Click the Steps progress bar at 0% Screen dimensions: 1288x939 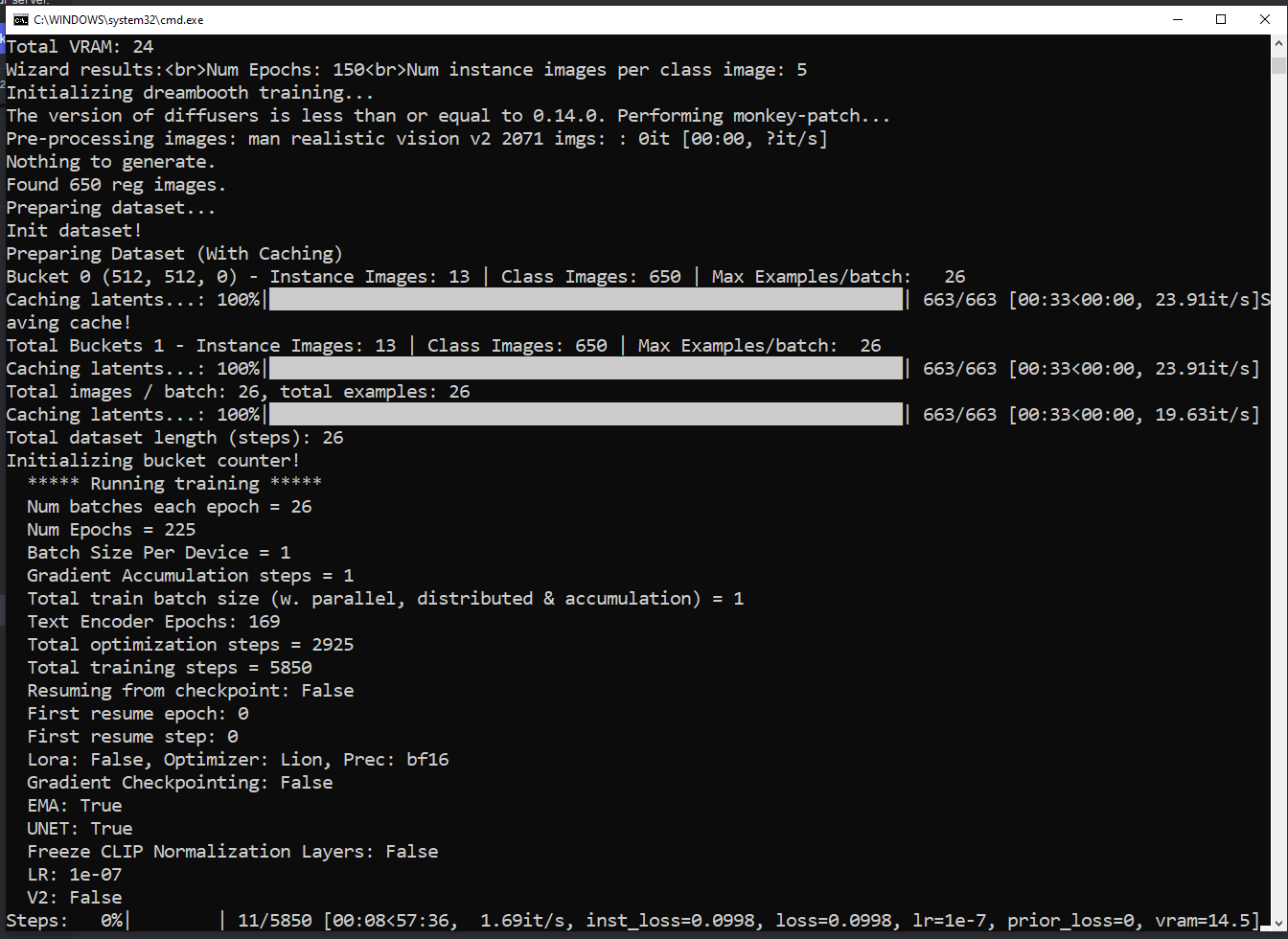pyautogui.click(x=174, y=921)
